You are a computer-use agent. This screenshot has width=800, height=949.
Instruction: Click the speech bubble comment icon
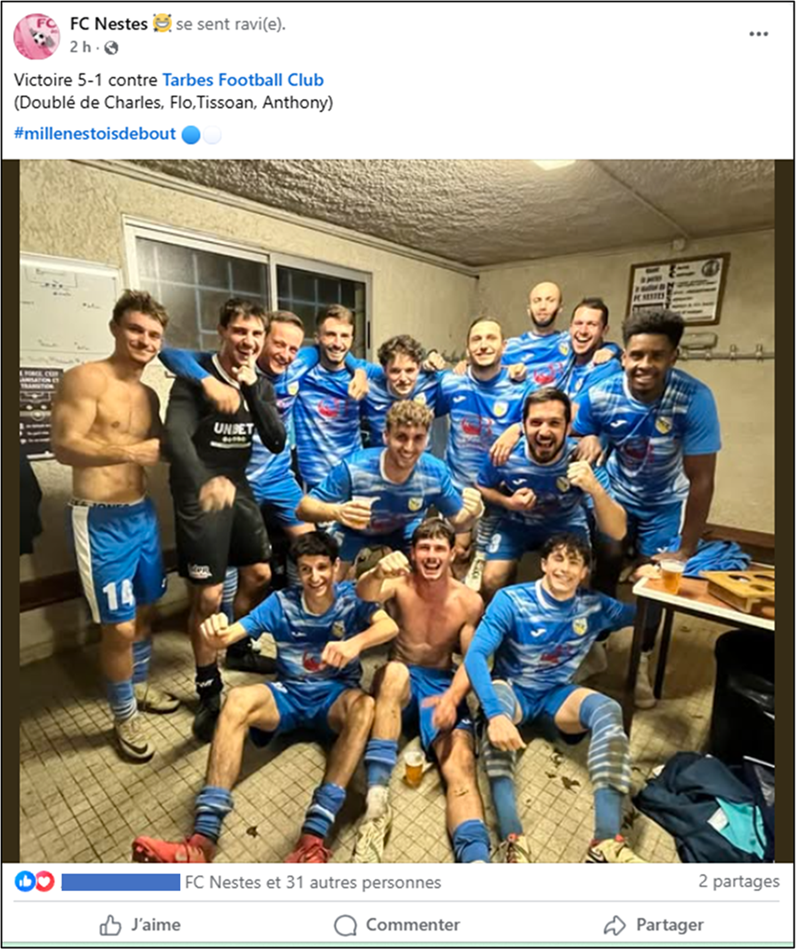click(x=346, y=925)
